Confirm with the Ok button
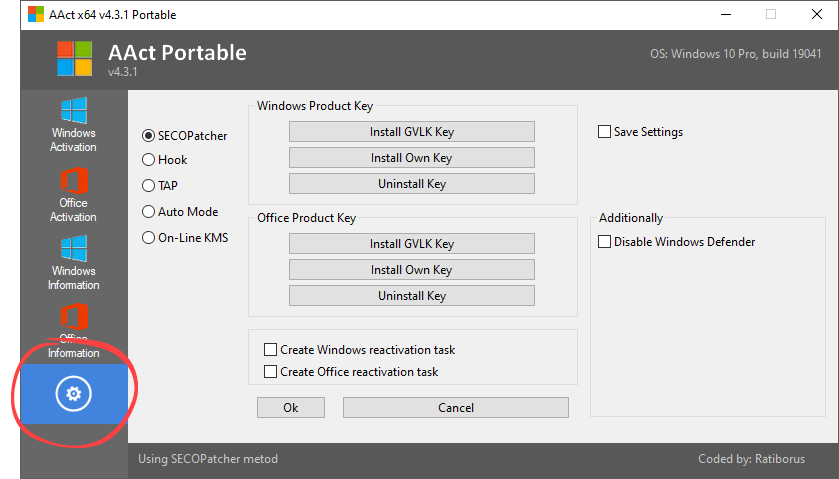This screenshot has width=839, height=479. tap(291, 408)
